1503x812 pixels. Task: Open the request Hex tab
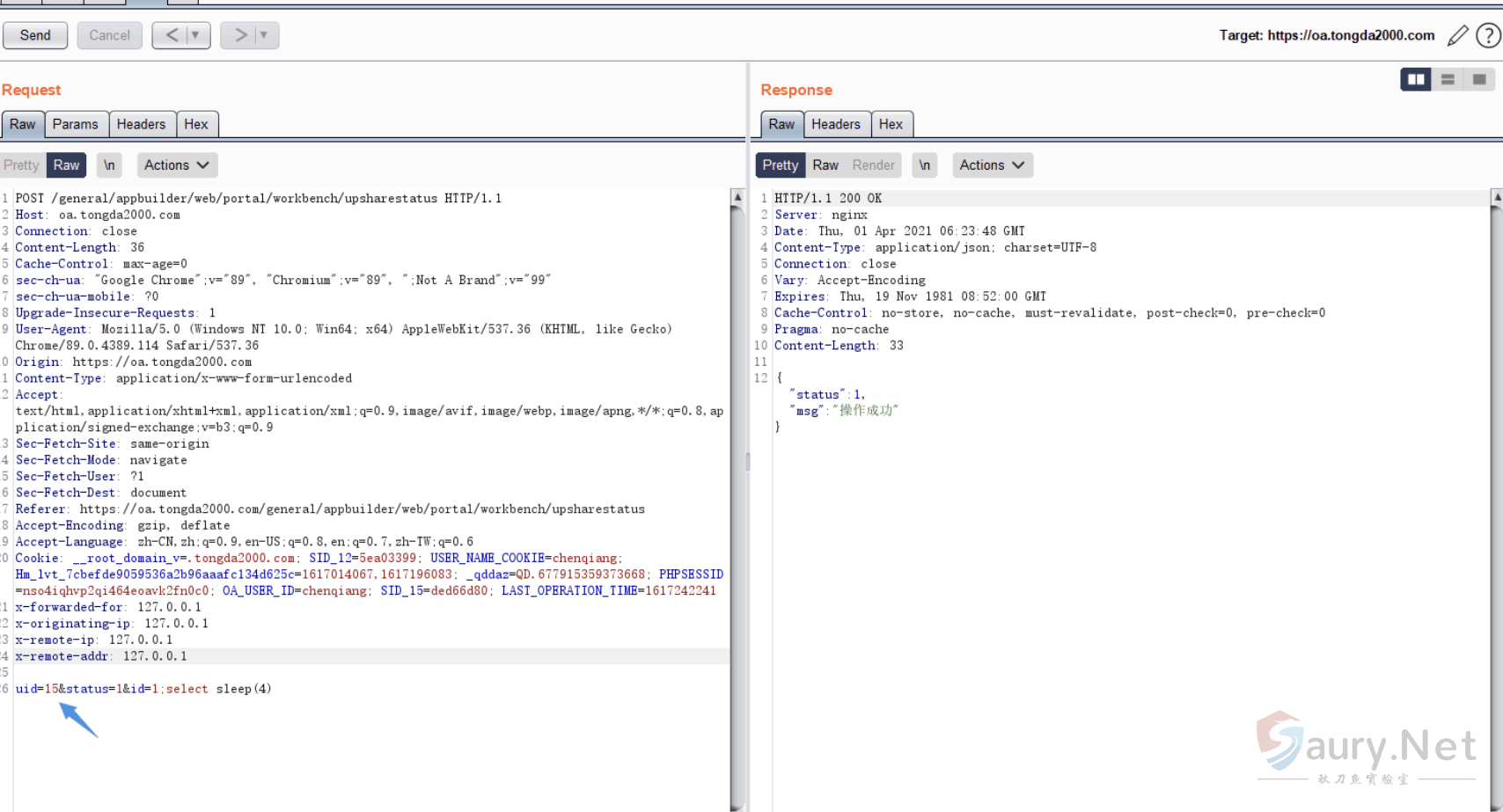point(196,124)
